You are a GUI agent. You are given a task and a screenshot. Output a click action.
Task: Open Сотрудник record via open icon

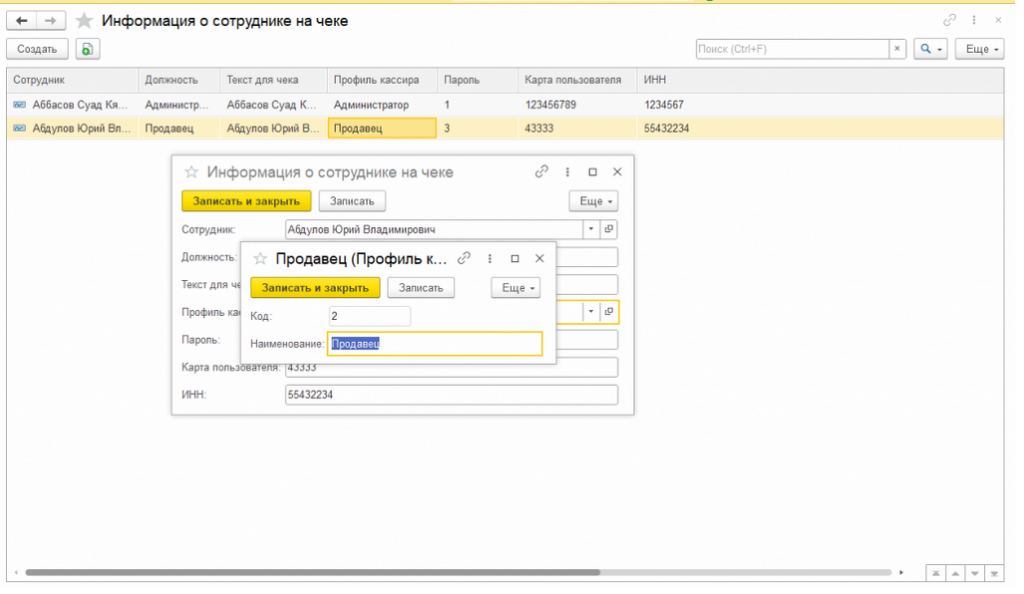[609, 230]
